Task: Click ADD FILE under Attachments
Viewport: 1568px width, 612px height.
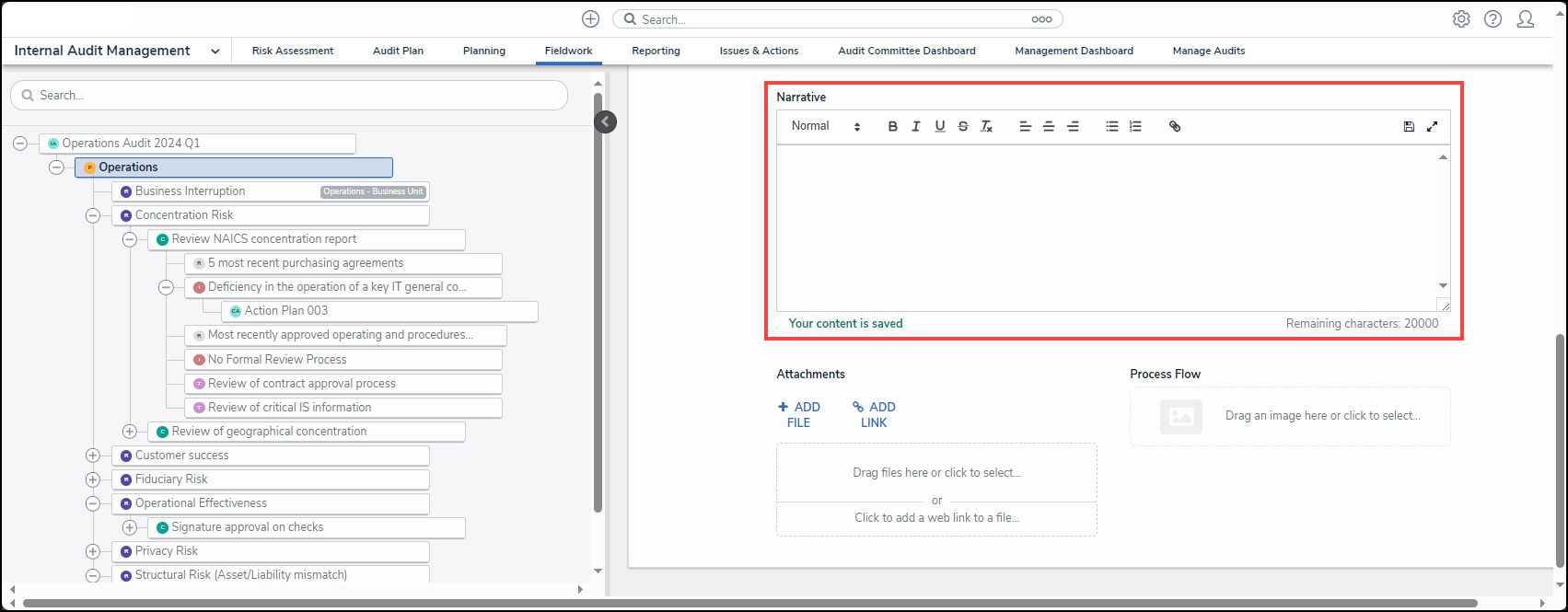Action: 798,415
